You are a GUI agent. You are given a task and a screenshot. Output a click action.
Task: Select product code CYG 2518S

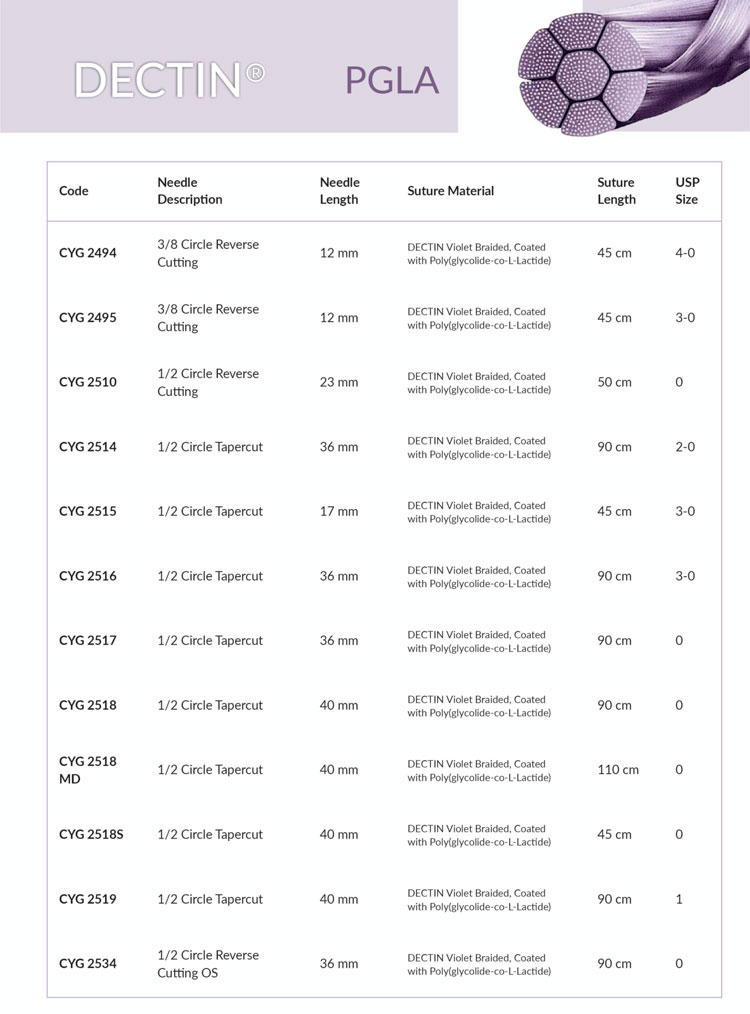pyautogui.click(x=91, y=834)
